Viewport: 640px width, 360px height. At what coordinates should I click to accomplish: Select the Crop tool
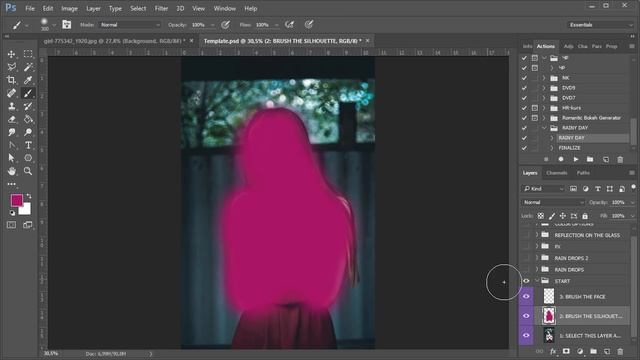[11, 80]
